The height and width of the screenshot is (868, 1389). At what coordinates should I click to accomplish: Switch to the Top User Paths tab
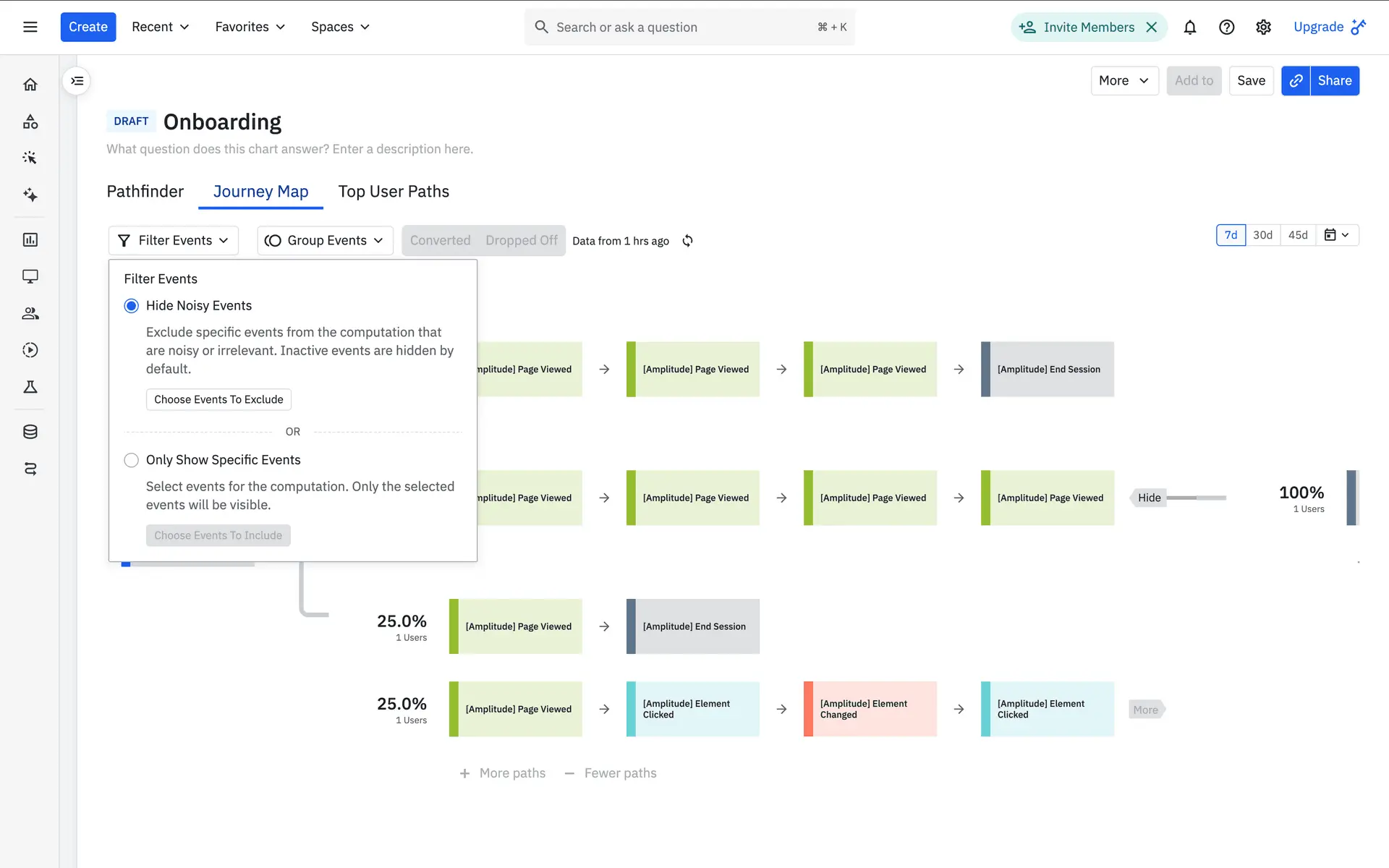coord(394,192)
